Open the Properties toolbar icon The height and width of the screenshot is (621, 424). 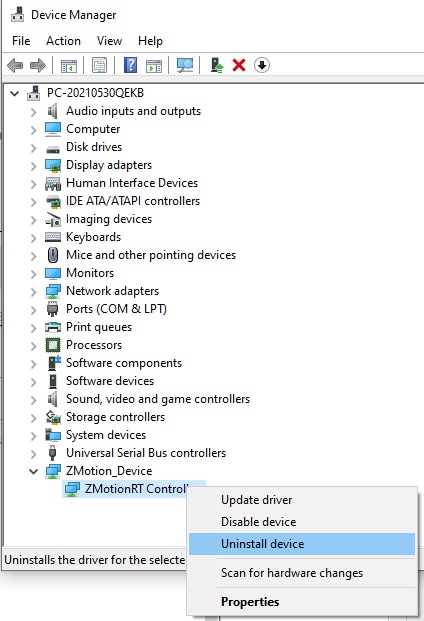99,65
